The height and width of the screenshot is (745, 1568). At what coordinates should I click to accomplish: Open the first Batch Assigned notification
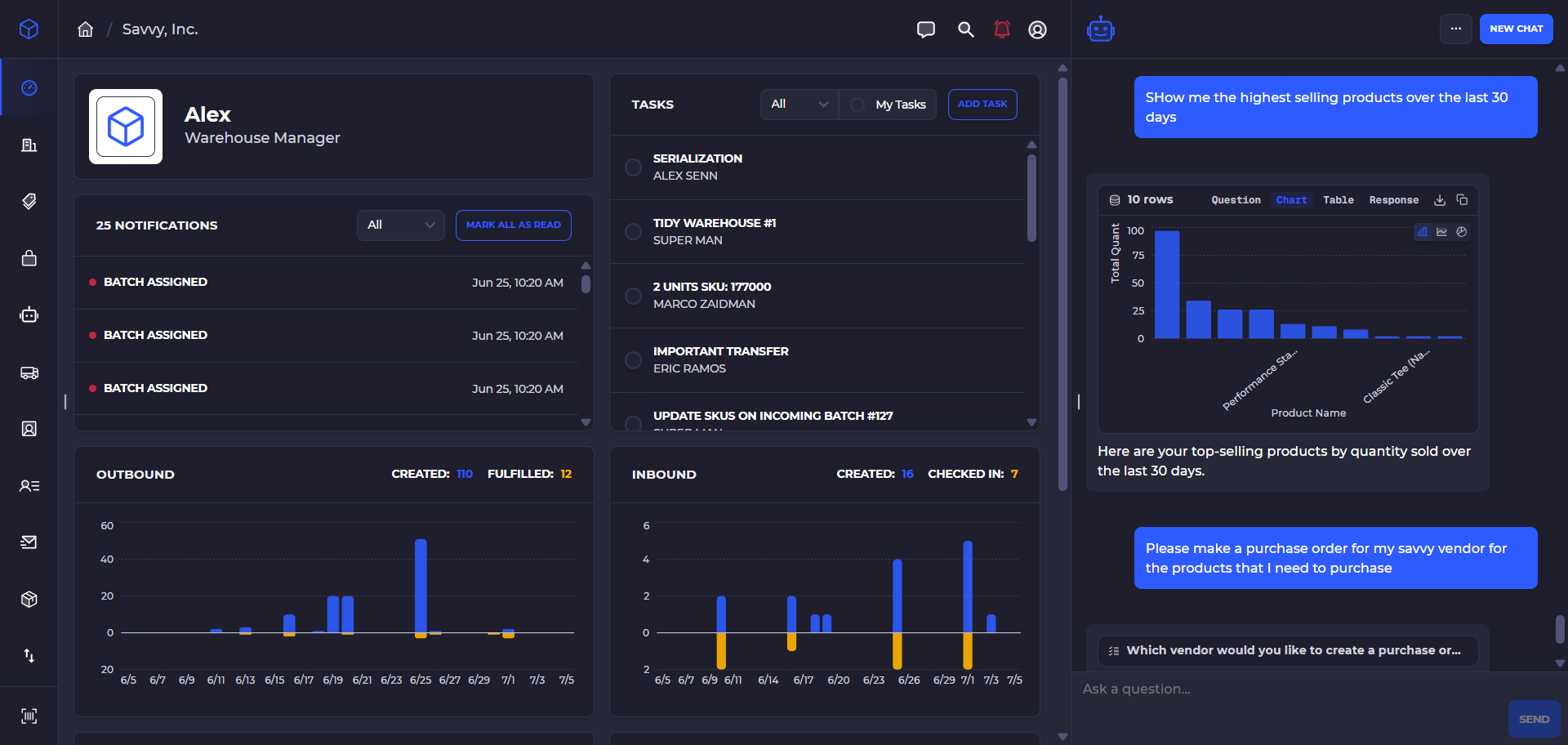[326, 282]
